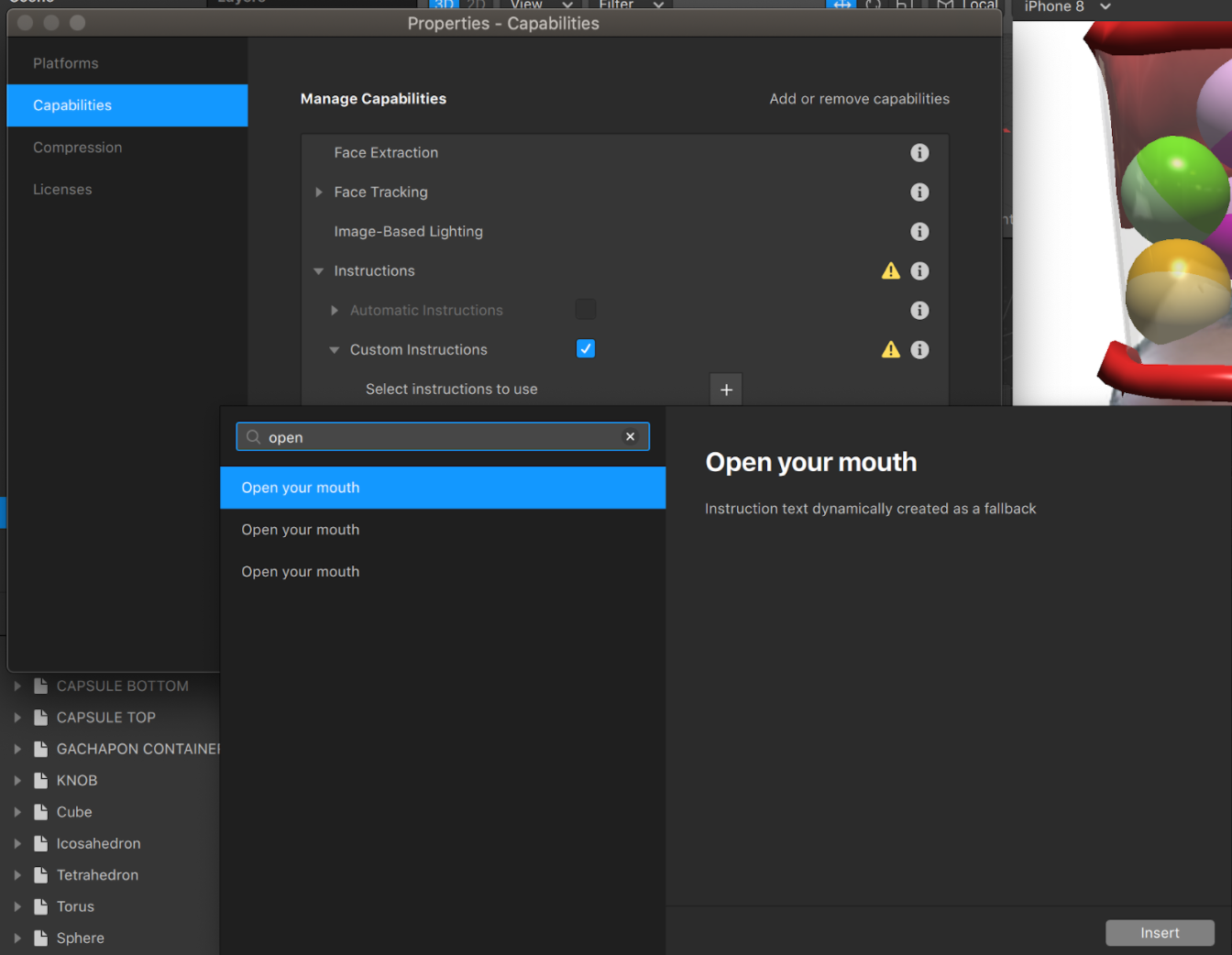Click the info icon for Face Extraction
The image size is (1232, 955).
pos(919,153)
